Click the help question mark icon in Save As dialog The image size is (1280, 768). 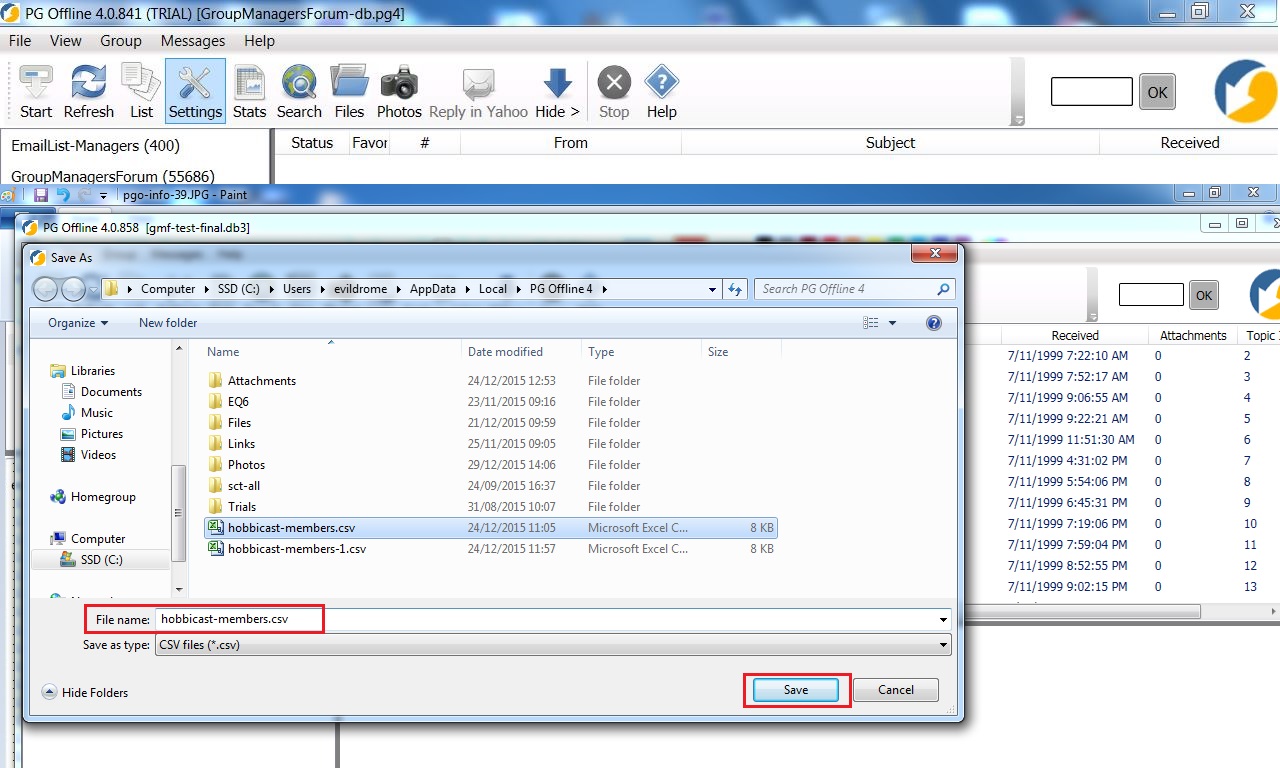coord(934,323)
